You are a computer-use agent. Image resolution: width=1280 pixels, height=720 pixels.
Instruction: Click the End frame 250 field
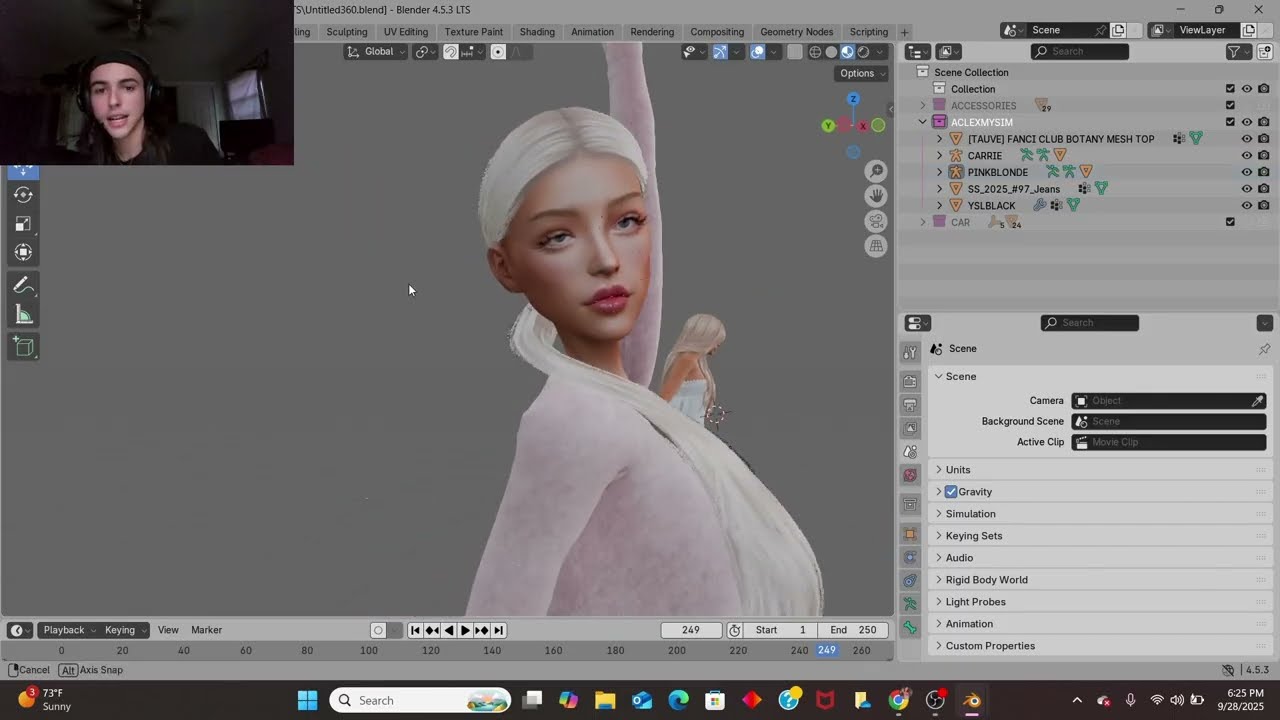click(853, 630)
